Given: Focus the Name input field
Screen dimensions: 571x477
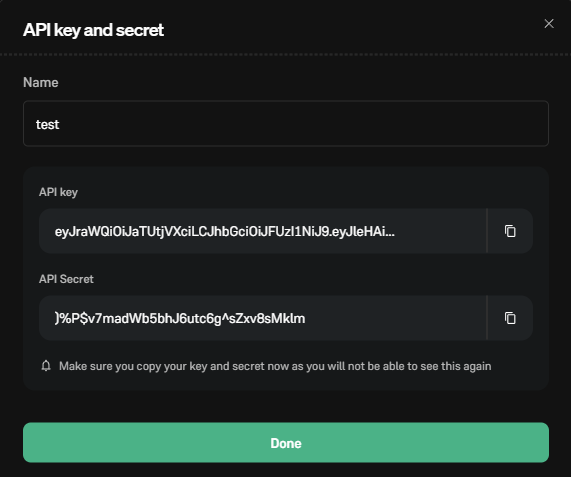Looking at the screenshot, I should [286, 123].
